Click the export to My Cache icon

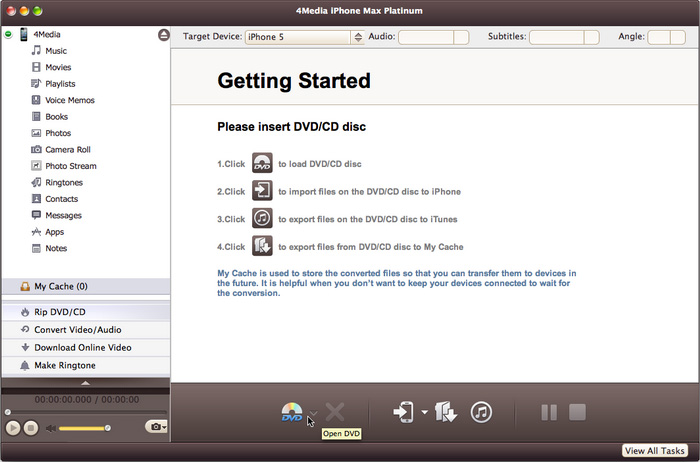coord(447,412)
